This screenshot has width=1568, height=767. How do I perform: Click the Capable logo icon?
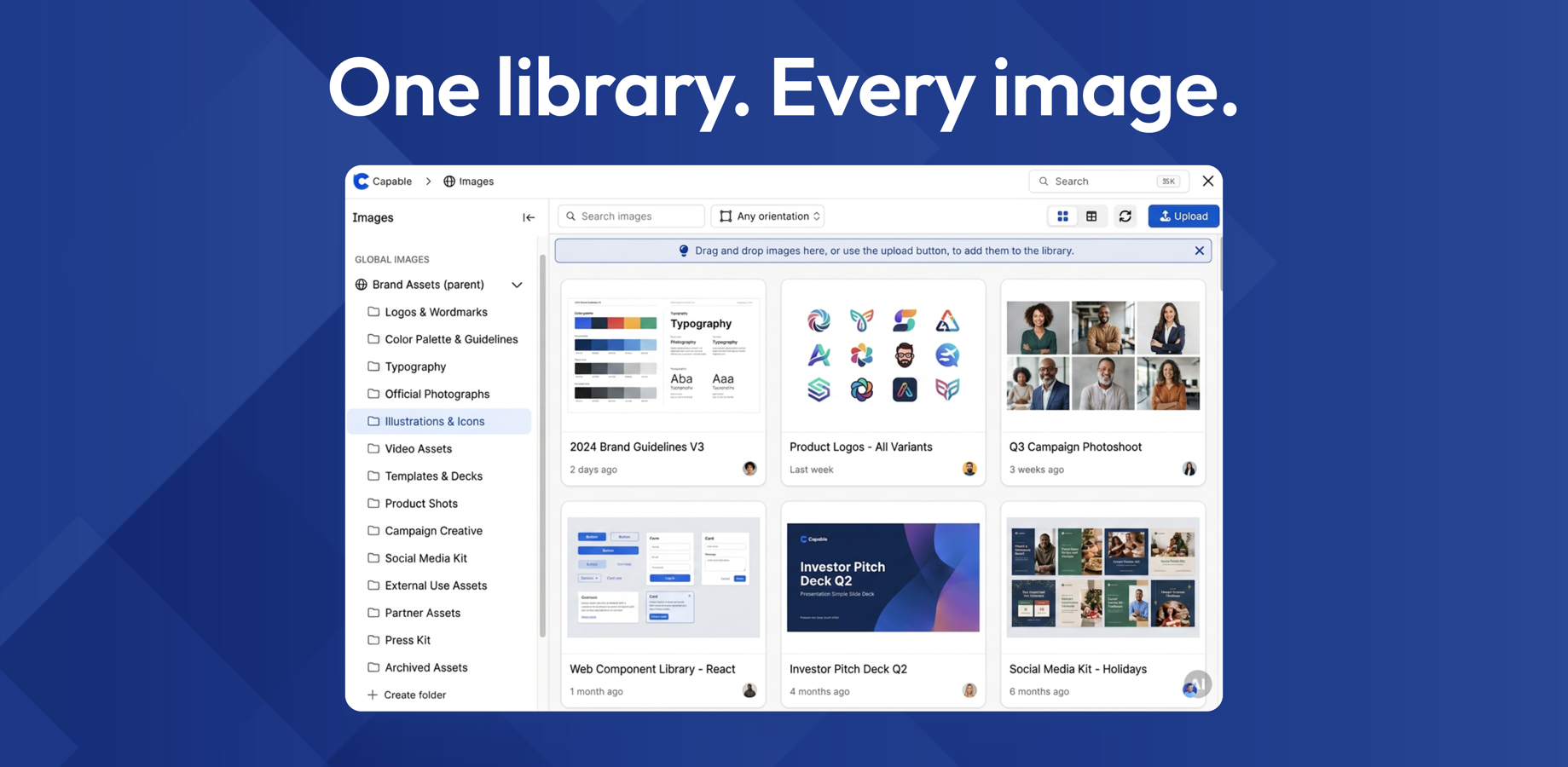362,181
